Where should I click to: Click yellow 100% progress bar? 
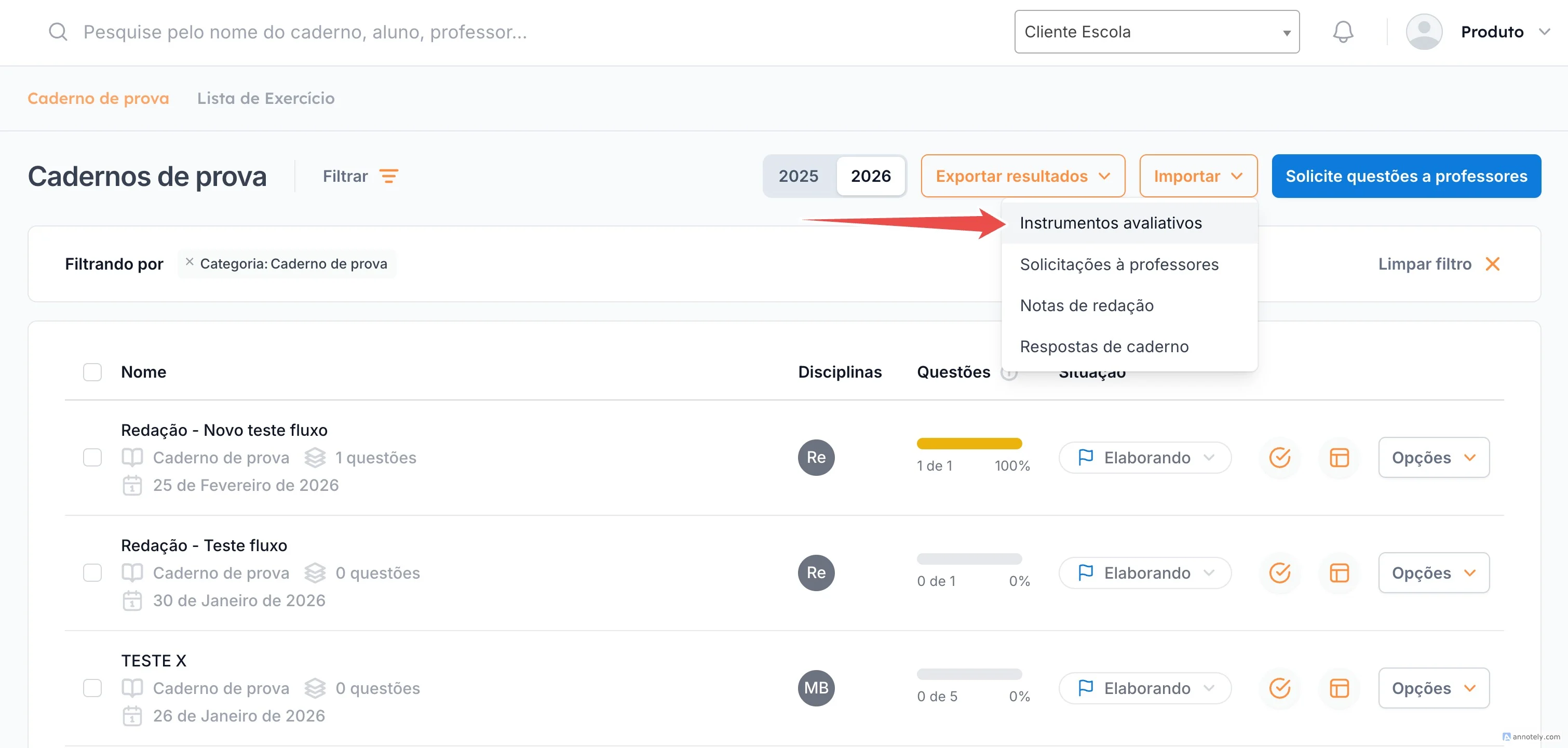[969, 444]
